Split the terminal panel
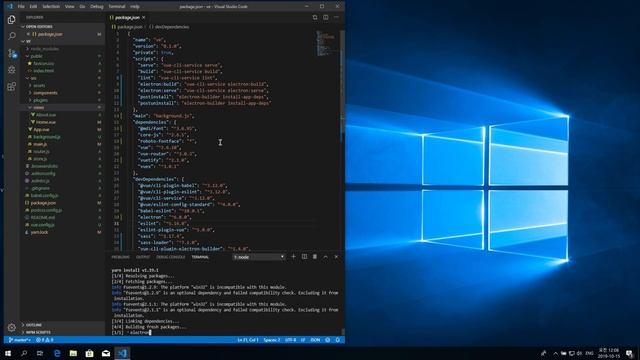This screenshot has width=640, height=360. (304, 257)
